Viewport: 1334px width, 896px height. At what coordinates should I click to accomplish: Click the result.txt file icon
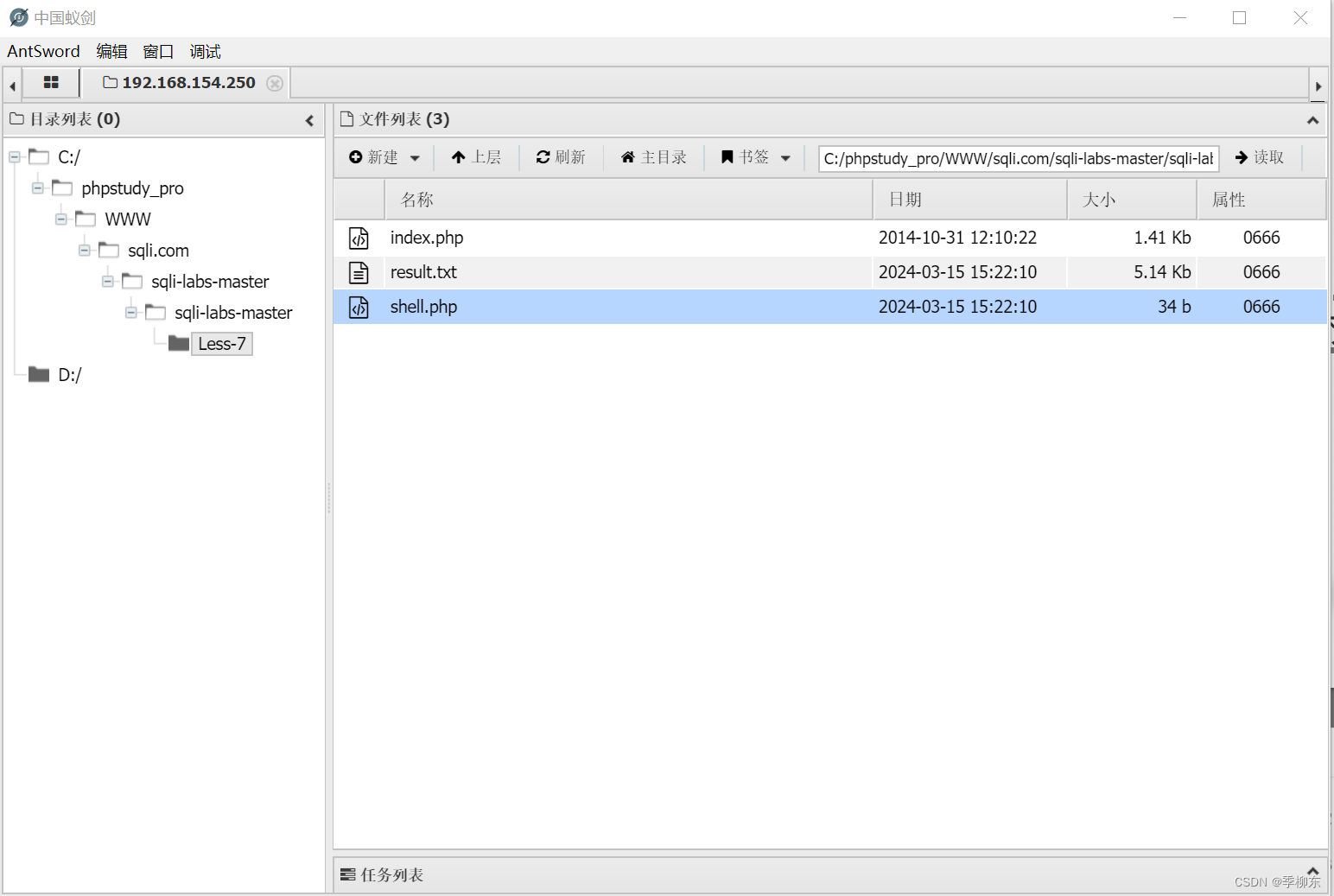[x=359, y=272]
